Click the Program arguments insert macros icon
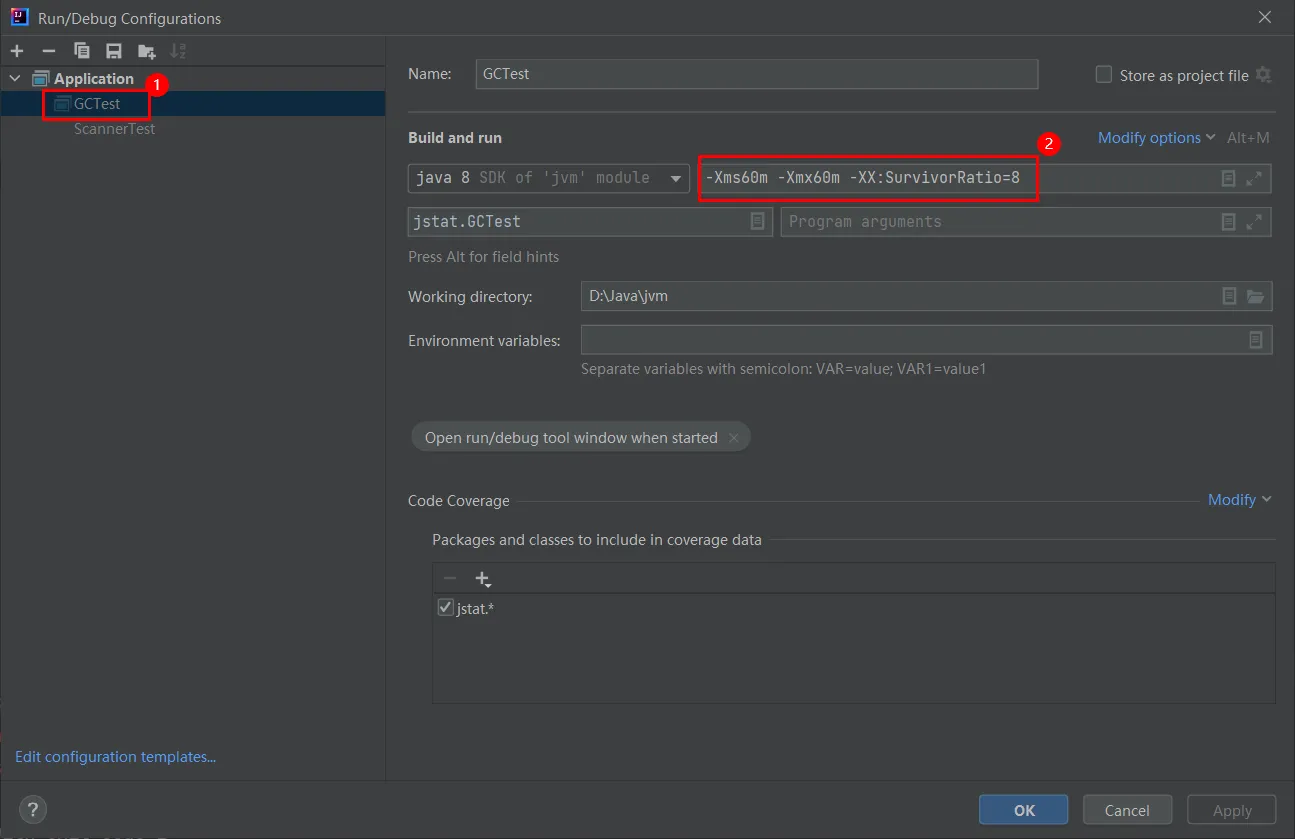The image size is (1295, 839). [1229, 222]
